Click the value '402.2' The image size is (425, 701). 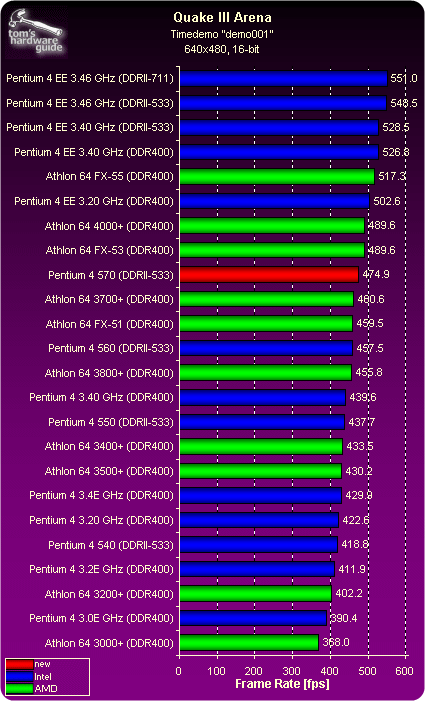click(348, 594)
